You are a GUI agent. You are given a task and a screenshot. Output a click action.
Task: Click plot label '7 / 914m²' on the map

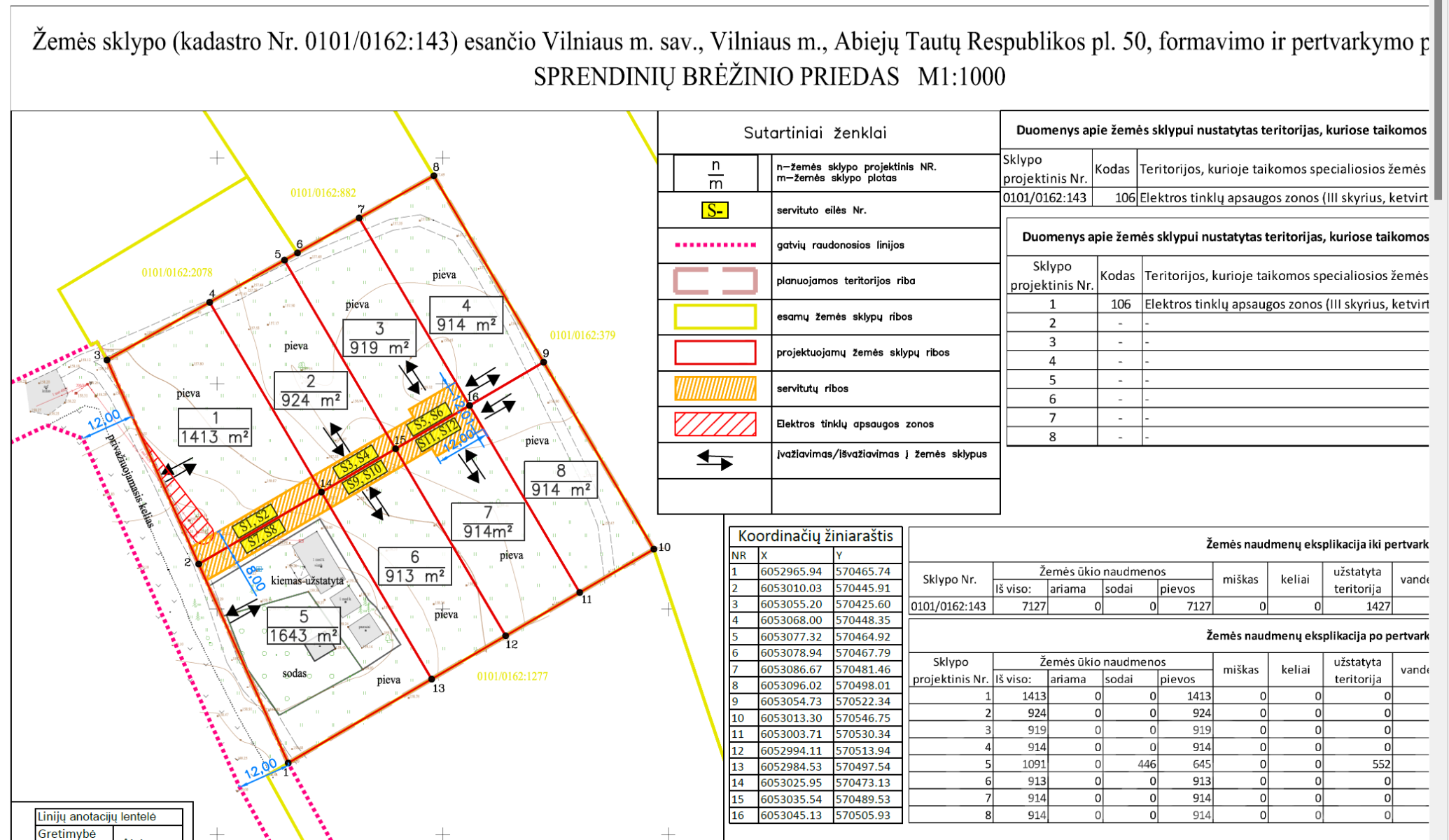pos(488,521)
